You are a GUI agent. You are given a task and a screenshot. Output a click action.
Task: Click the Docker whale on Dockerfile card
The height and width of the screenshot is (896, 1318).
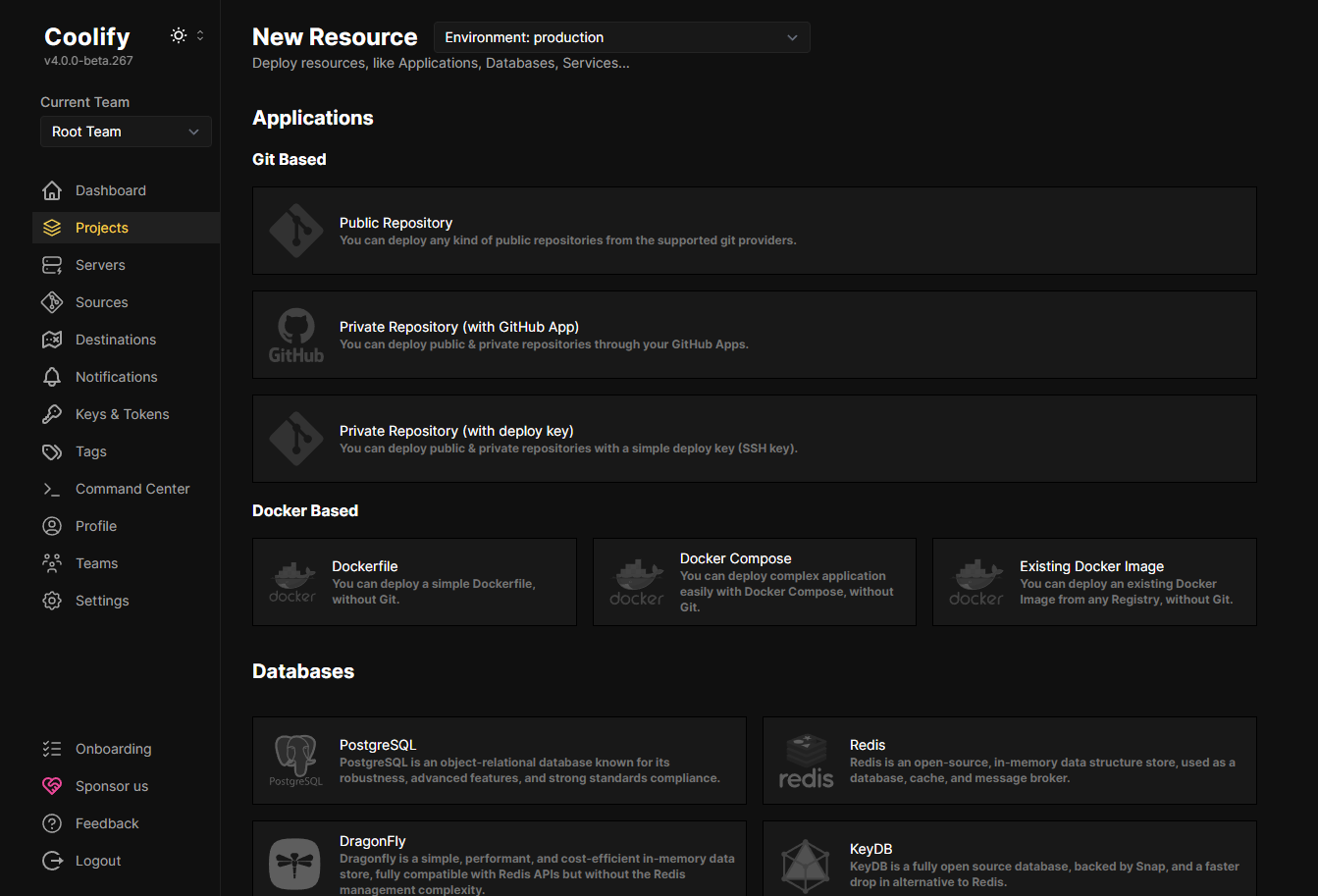tap(292, 582)
